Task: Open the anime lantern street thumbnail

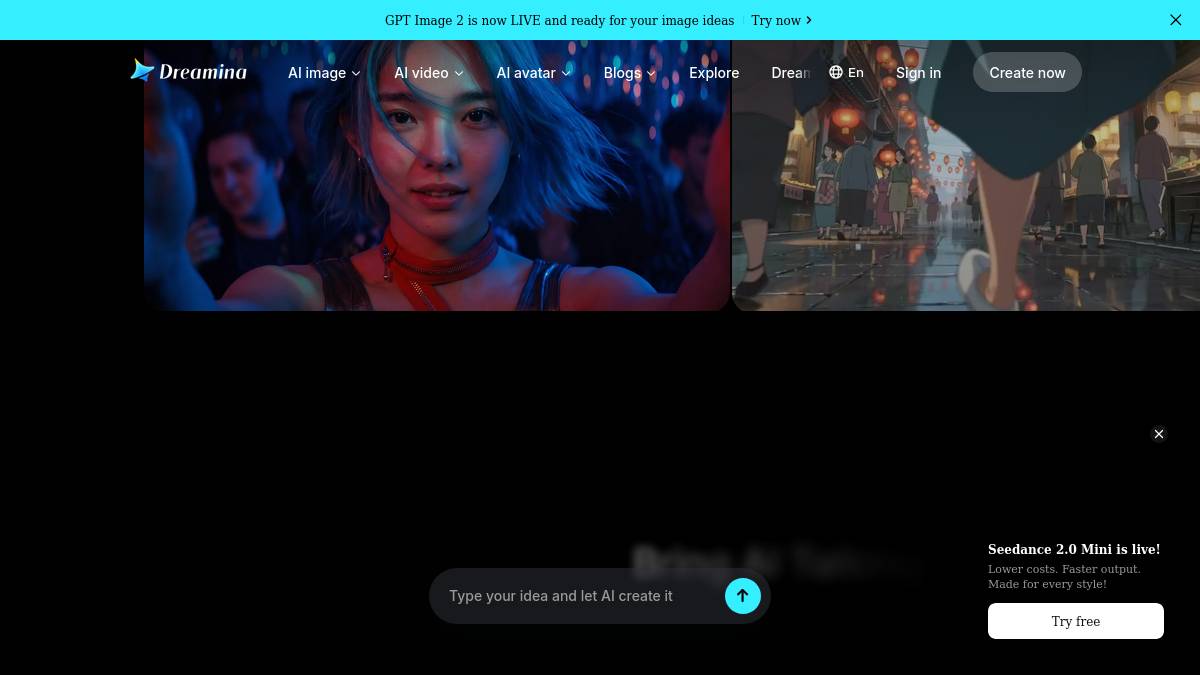Action: (x=966, y=176)
